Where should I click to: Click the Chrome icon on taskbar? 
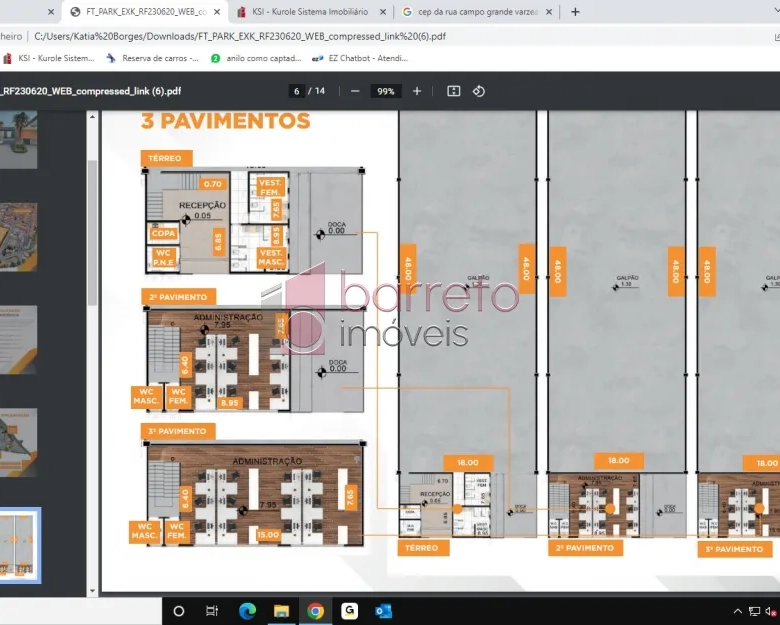315,611
